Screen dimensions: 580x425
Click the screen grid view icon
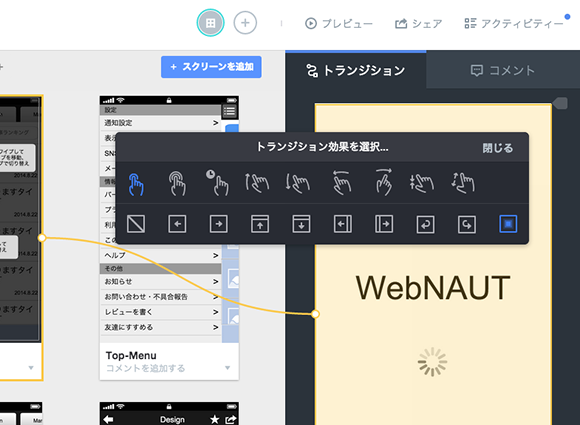pos(210,23)
